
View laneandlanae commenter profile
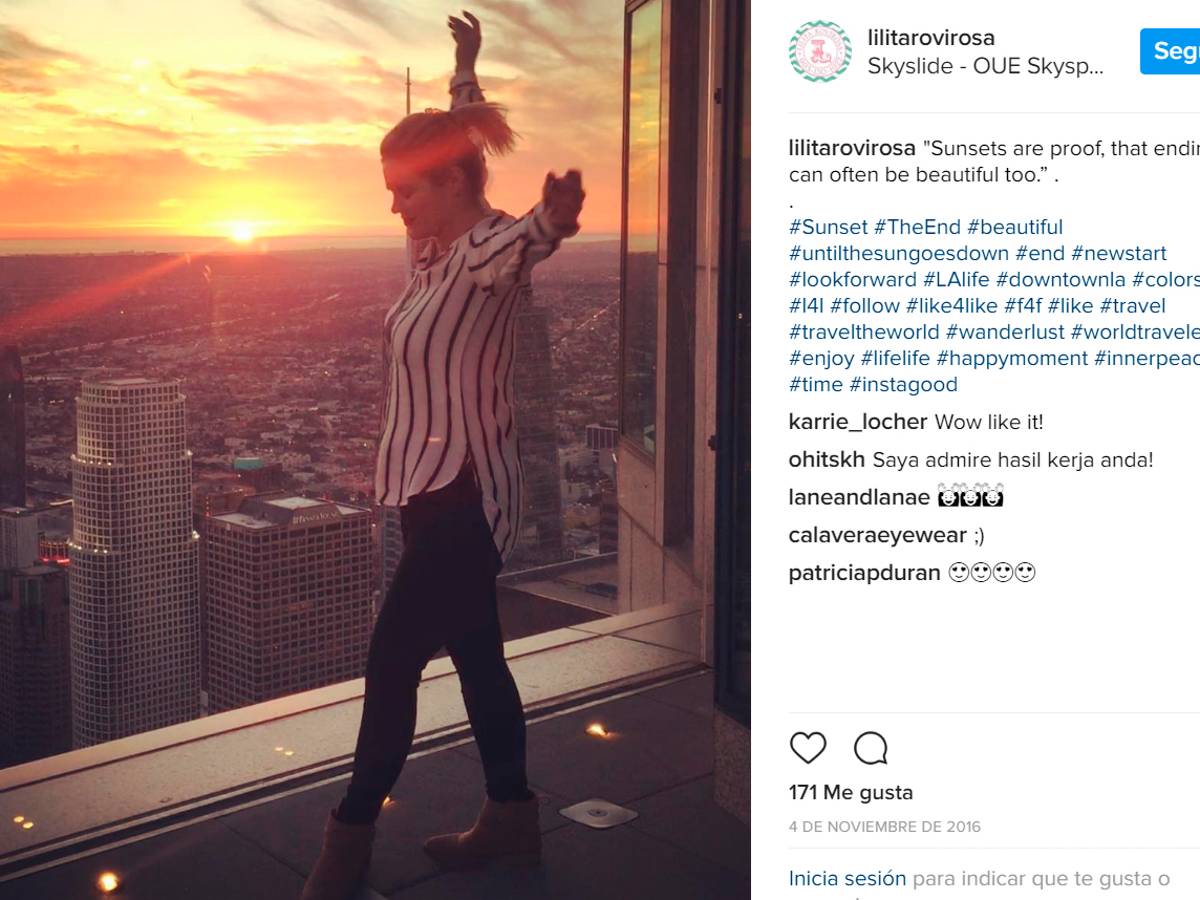pos(859,497)
